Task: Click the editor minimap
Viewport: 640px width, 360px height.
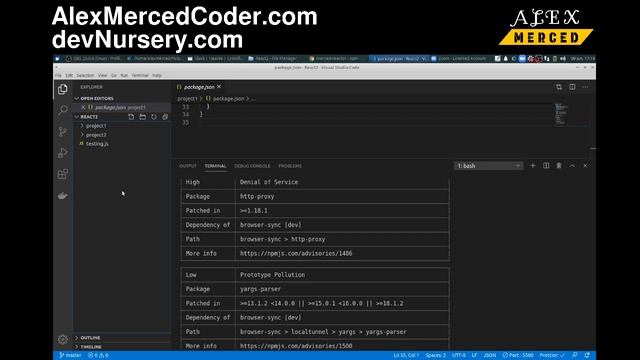Action: [x=561, y=114]
